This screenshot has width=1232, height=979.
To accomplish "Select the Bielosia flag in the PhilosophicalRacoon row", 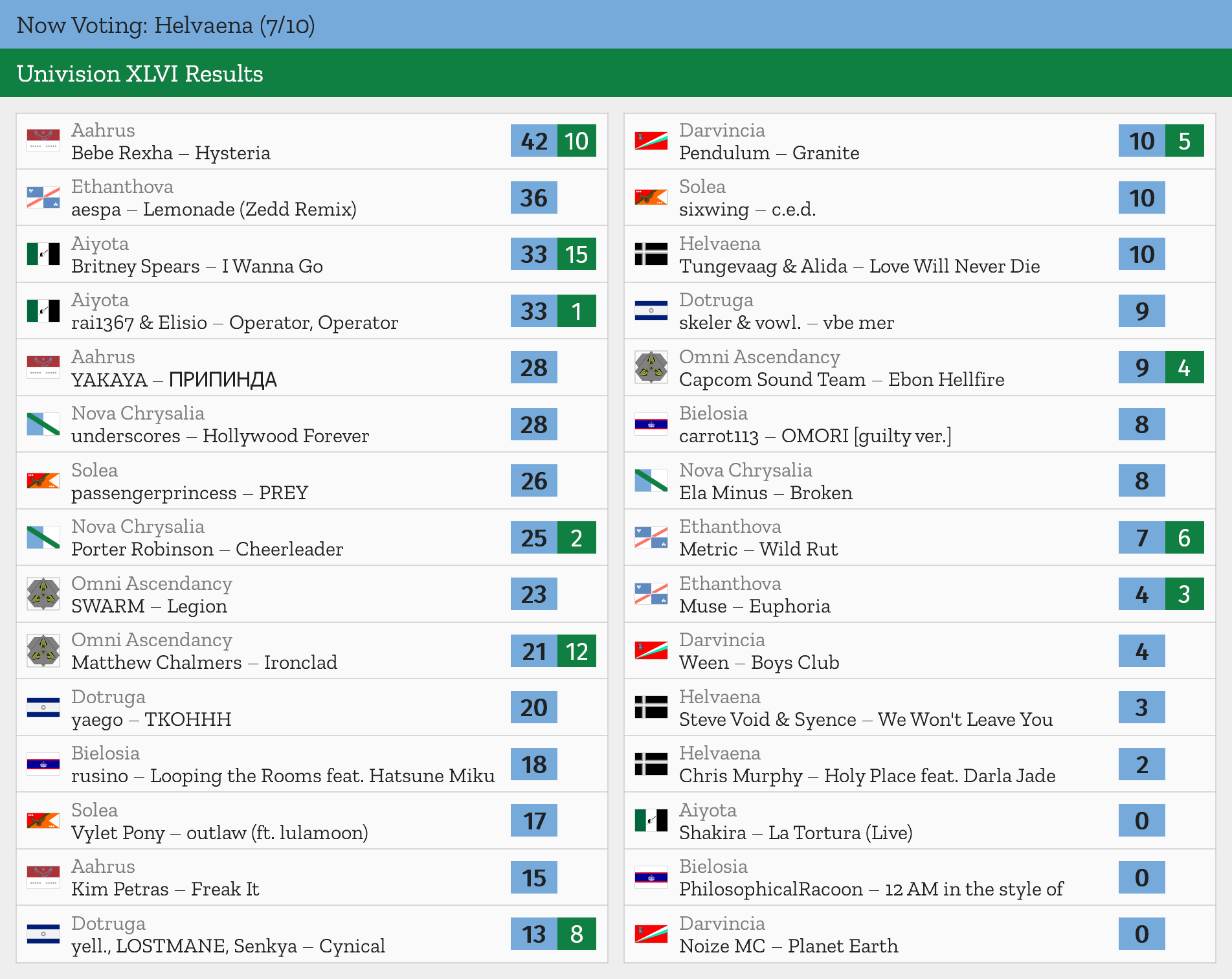I will click(651, 877).
